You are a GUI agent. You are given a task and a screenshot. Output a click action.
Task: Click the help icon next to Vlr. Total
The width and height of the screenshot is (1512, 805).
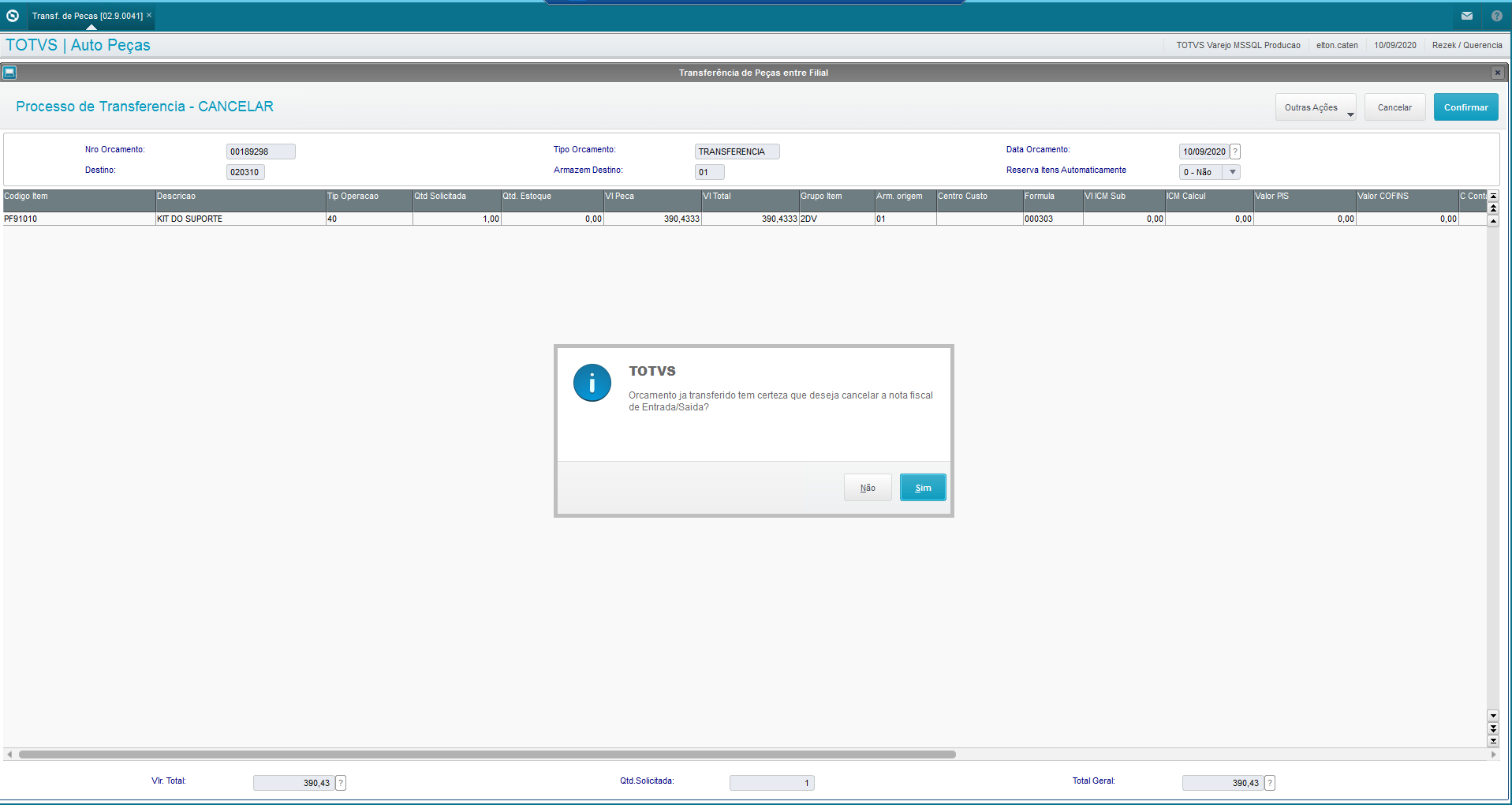tap(341, 783)
